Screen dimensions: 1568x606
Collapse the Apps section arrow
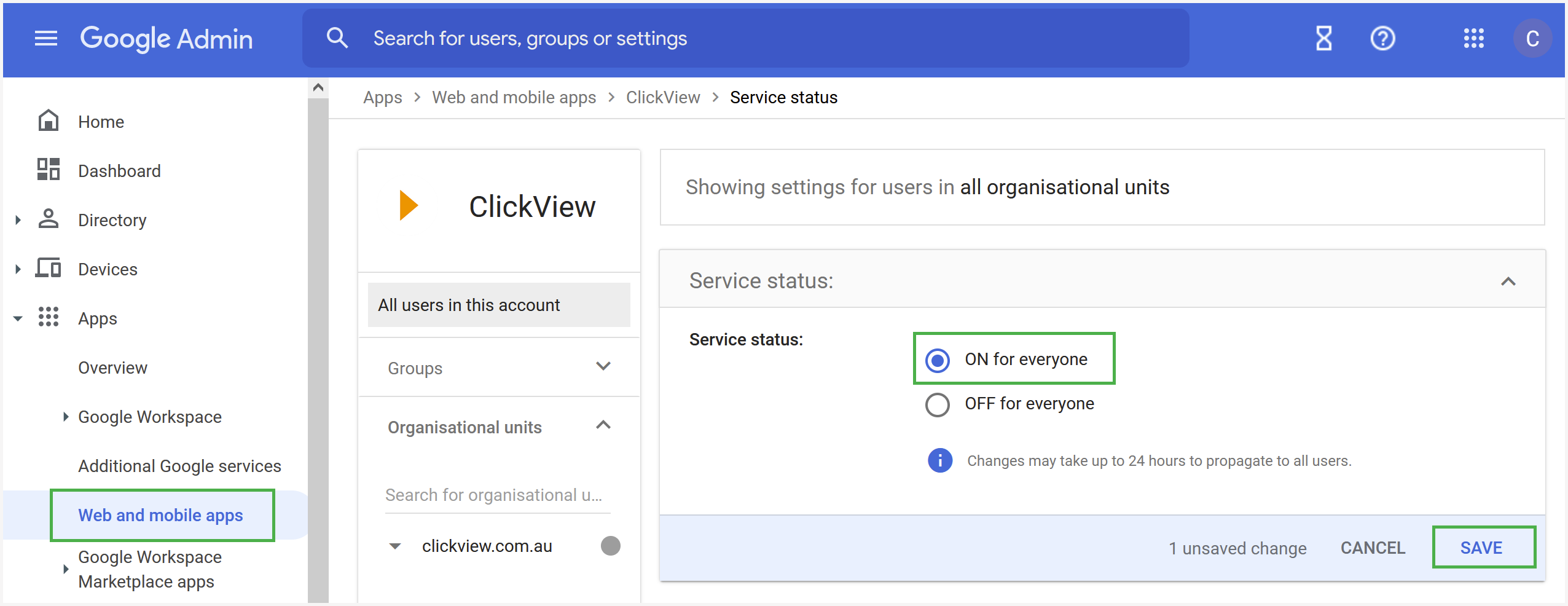pyautogui.click(x=18, y=318)
